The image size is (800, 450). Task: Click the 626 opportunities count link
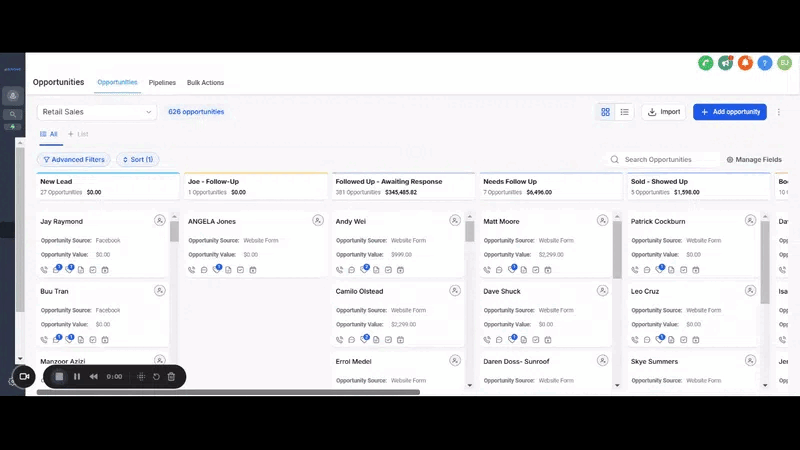(196, 112)
